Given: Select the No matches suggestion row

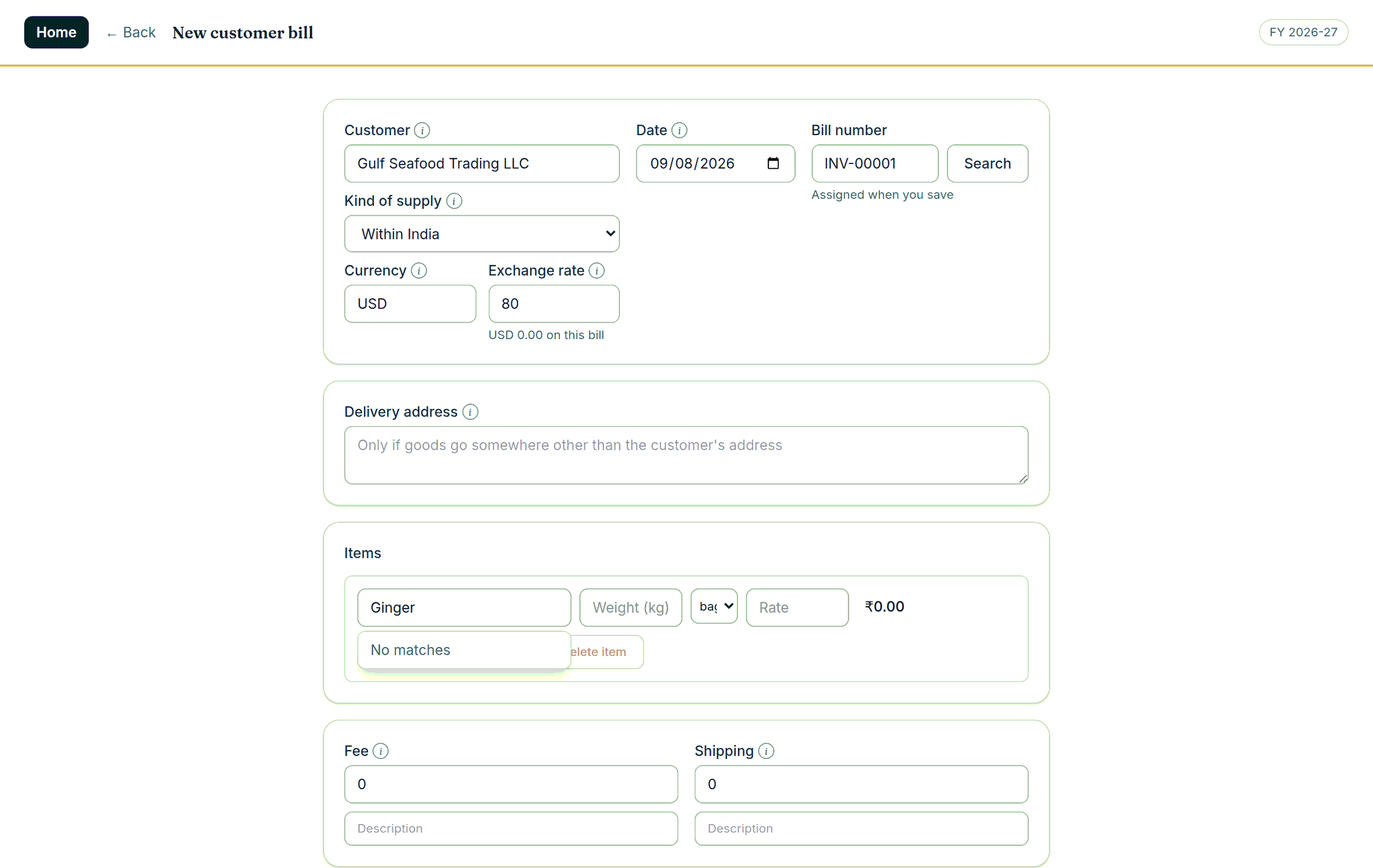Looking at the screenshot, I should coord(464,650).
